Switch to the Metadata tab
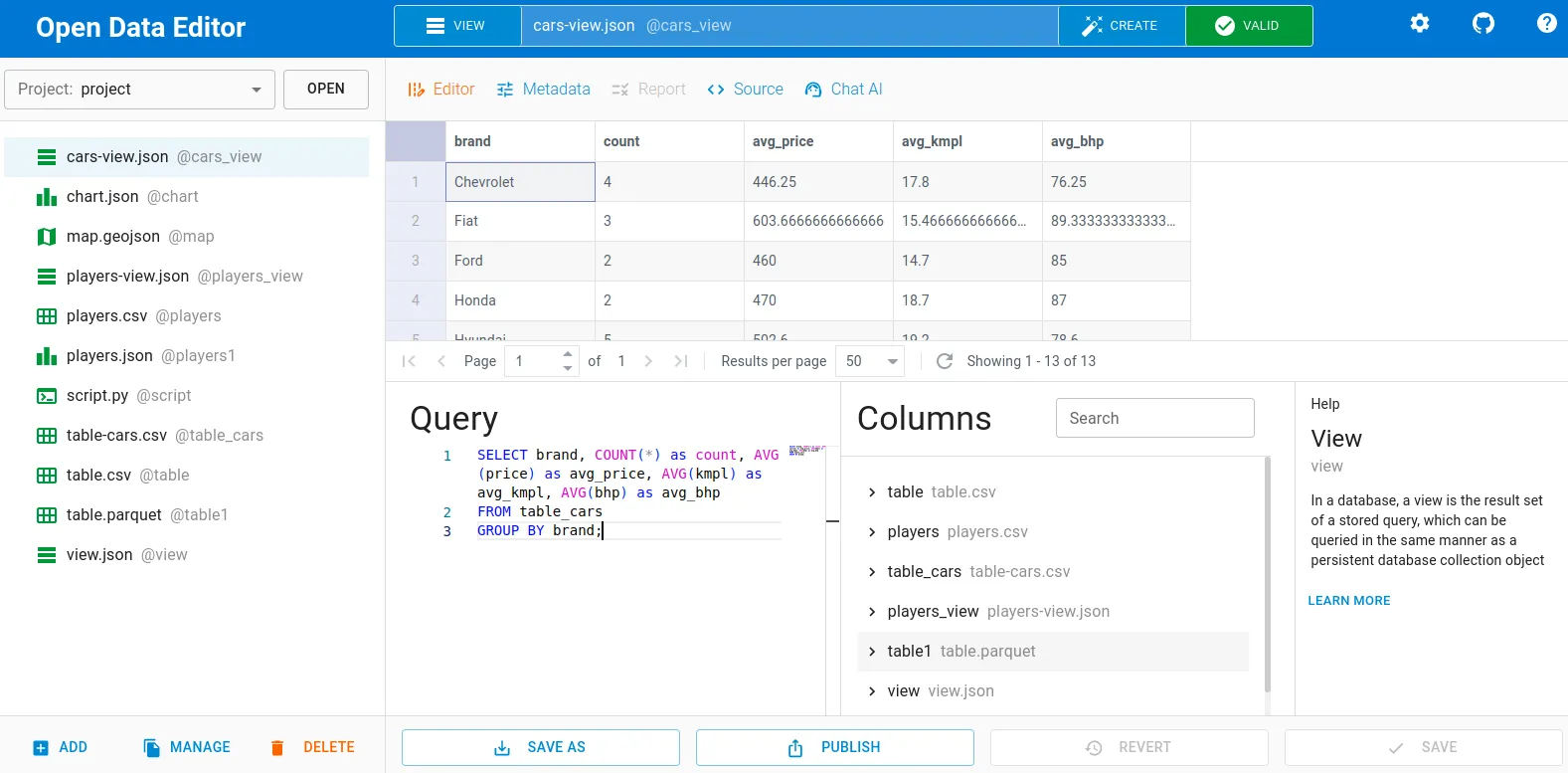 [x=544, y=90]
